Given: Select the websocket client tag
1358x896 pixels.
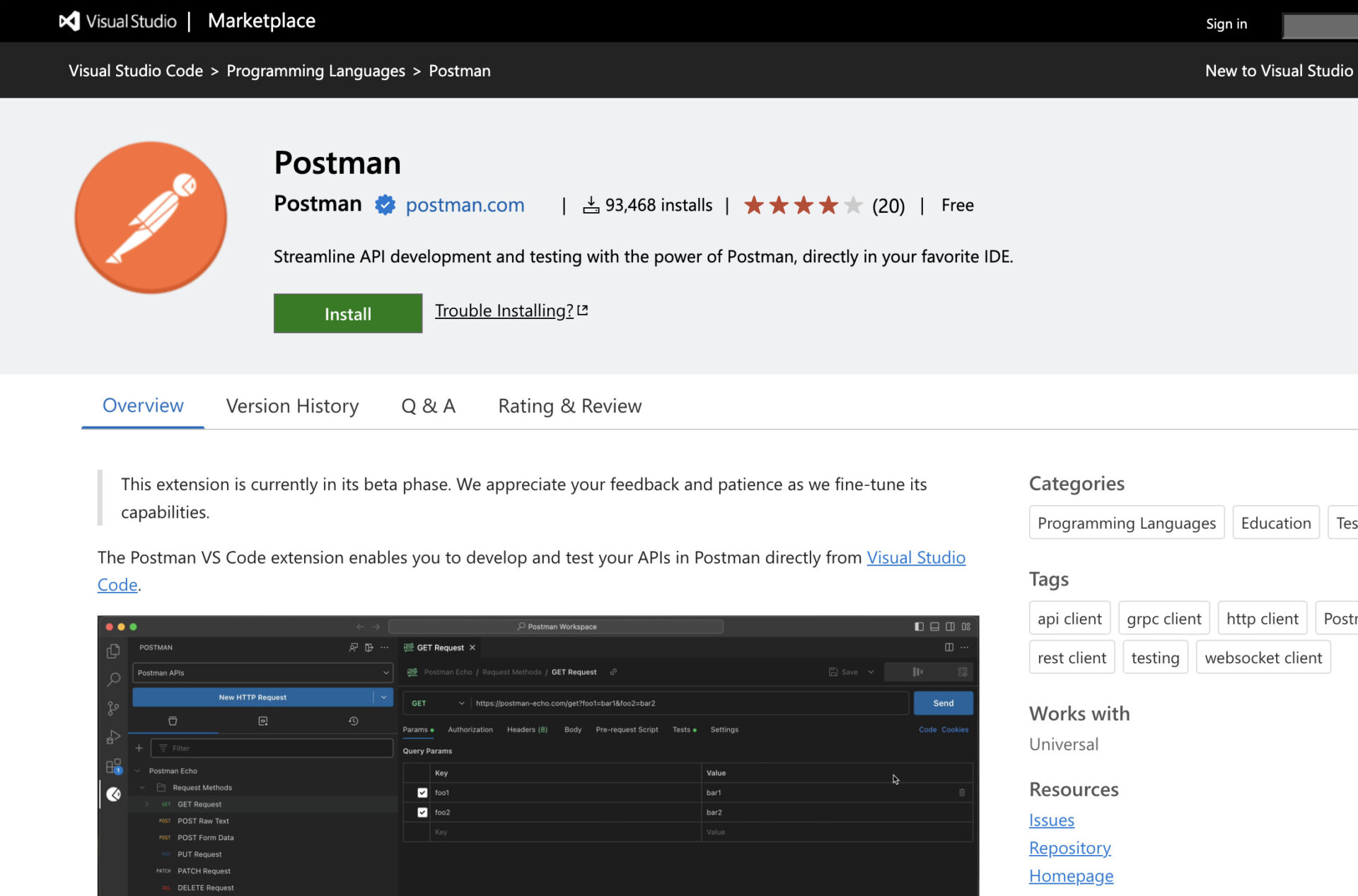Looking at the screenshot, I should (1263, 657).
